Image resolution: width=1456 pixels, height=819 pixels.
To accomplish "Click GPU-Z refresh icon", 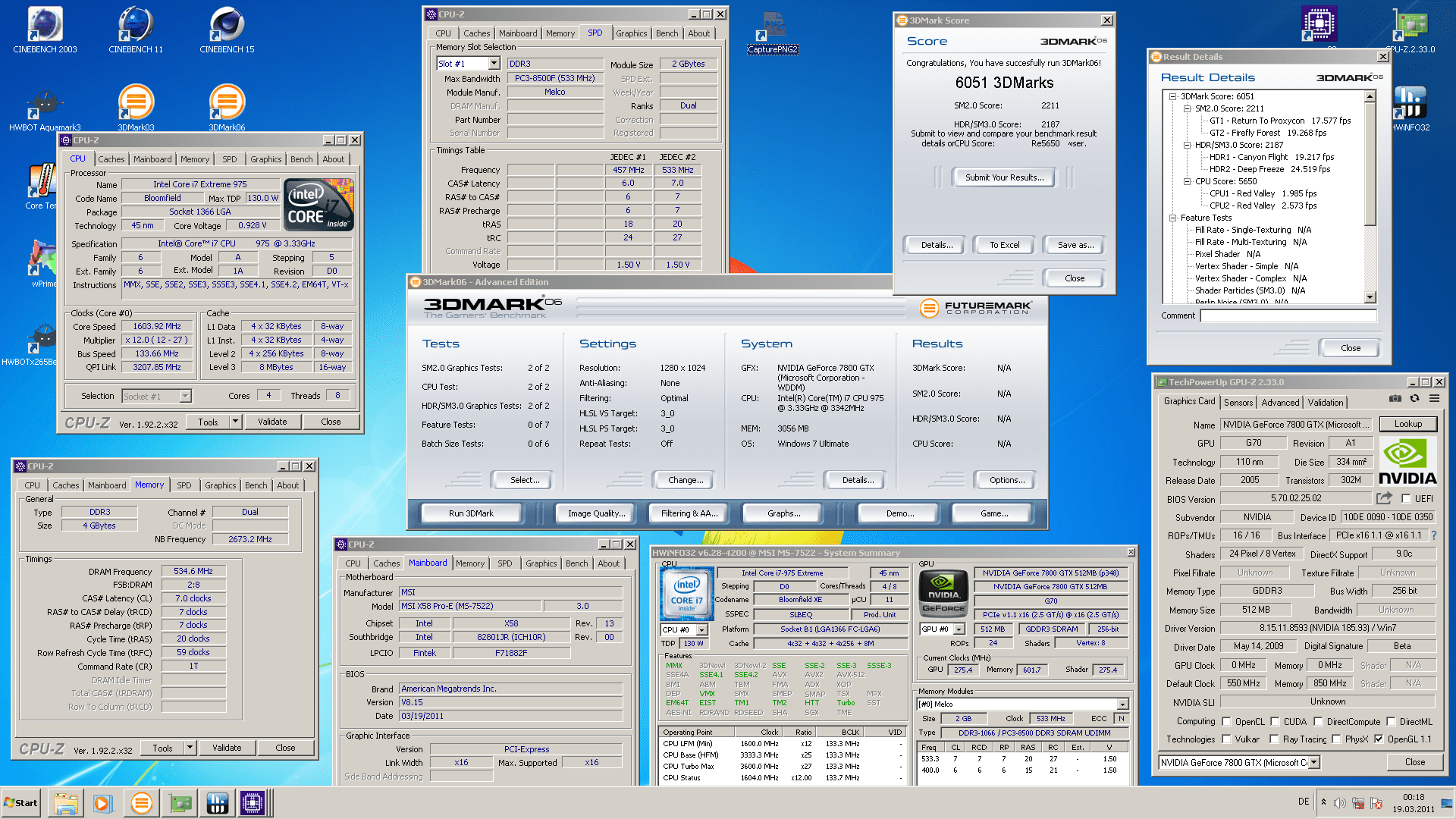I will (x=1414, y=398).
